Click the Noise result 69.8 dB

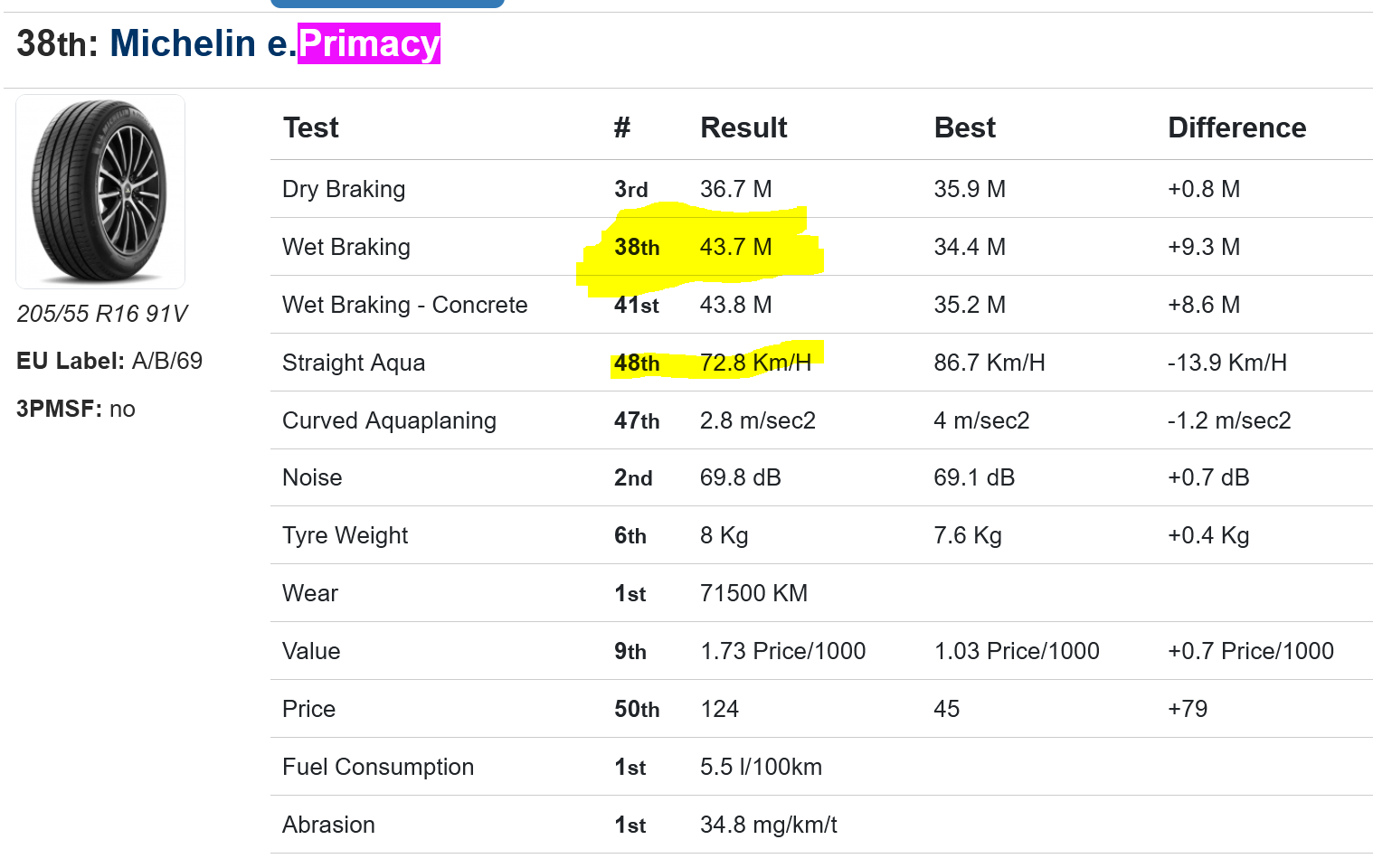click(x=741, y=477)
